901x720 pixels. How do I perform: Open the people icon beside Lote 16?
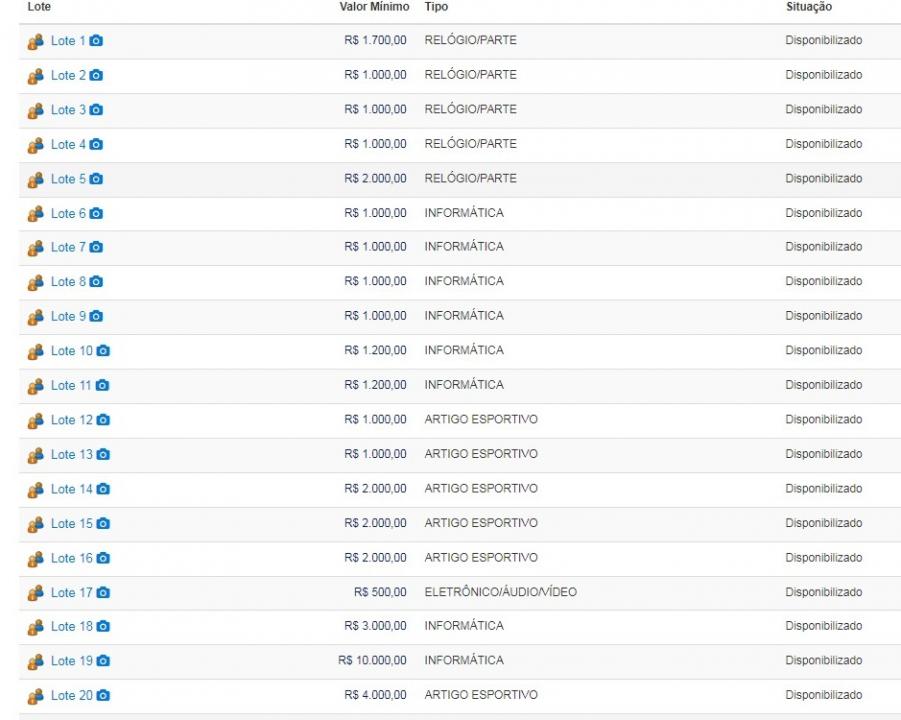[x=36, y=559]
